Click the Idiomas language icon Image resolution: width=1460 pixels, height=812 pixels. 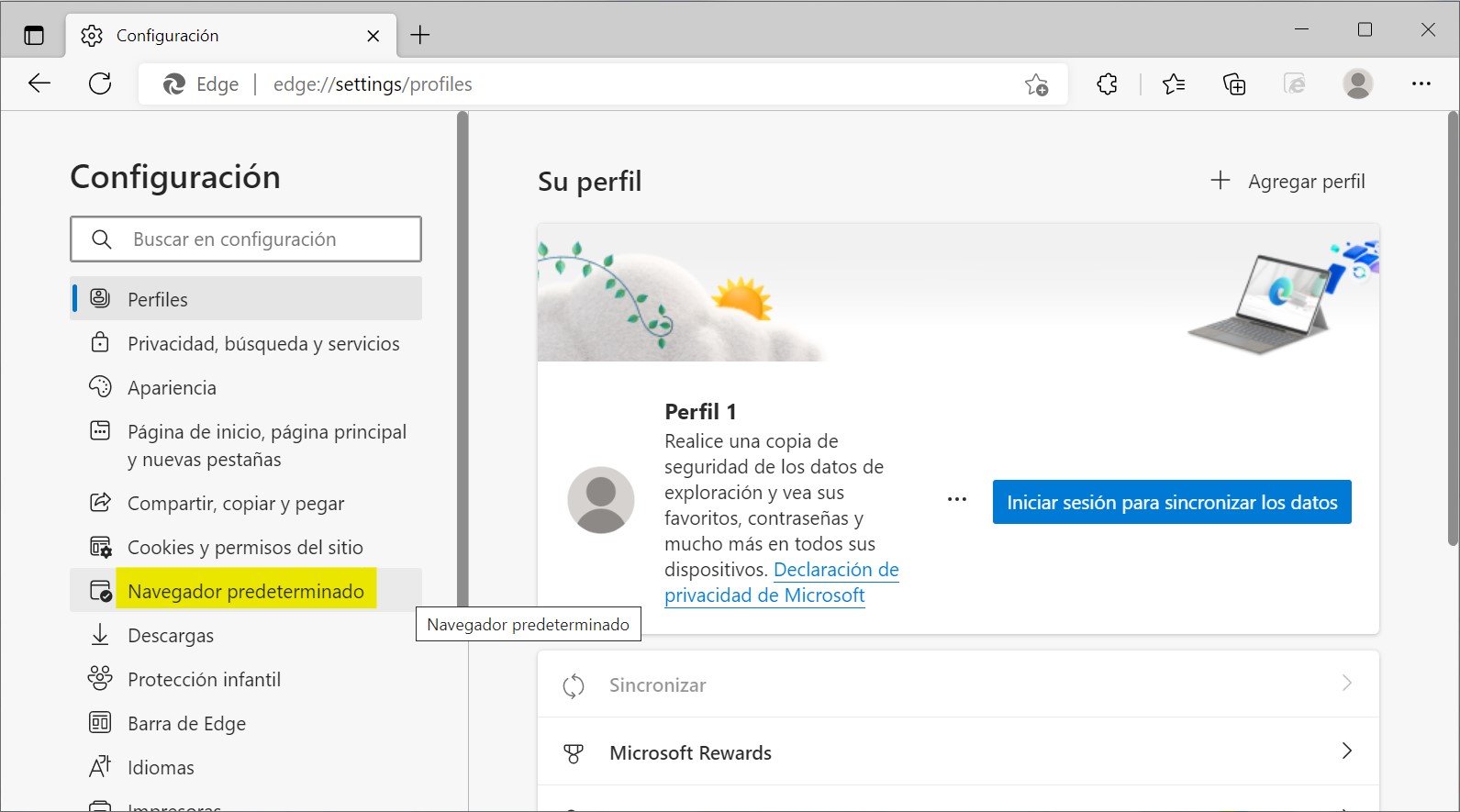click(100, 766)
